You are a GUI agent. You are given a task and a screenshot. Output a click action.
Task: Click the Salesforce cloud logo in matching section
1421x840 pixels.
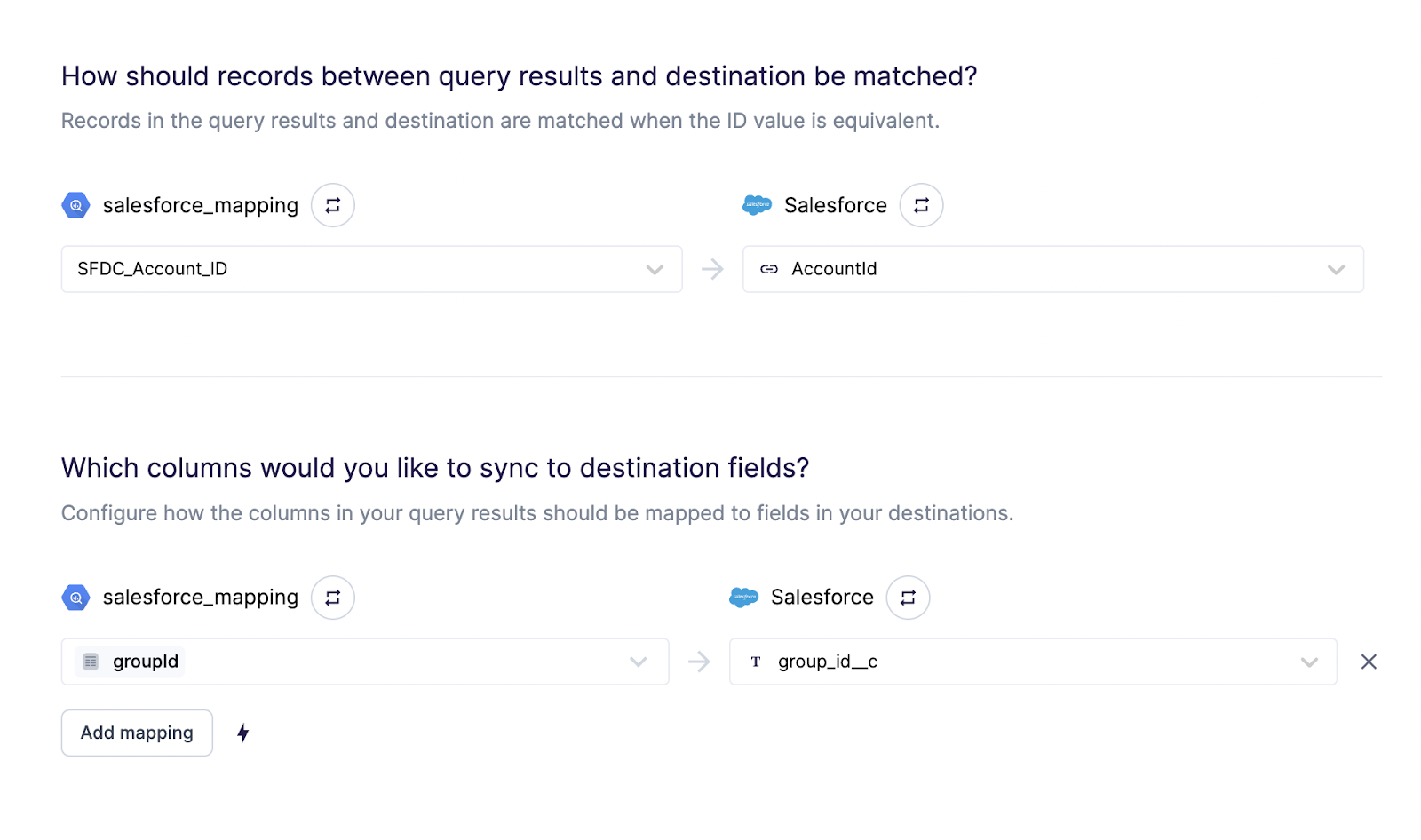point(757,205)
